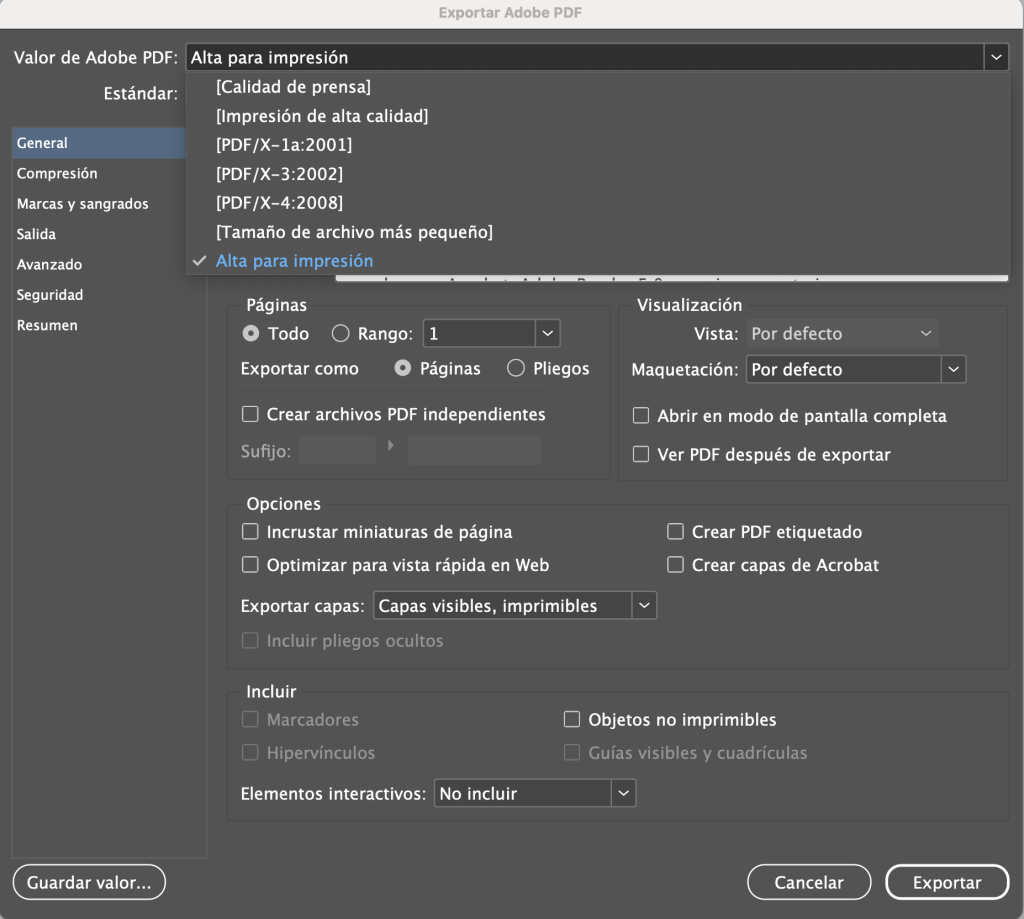Switch to Marcas y sangrados section

pos(82,204)
